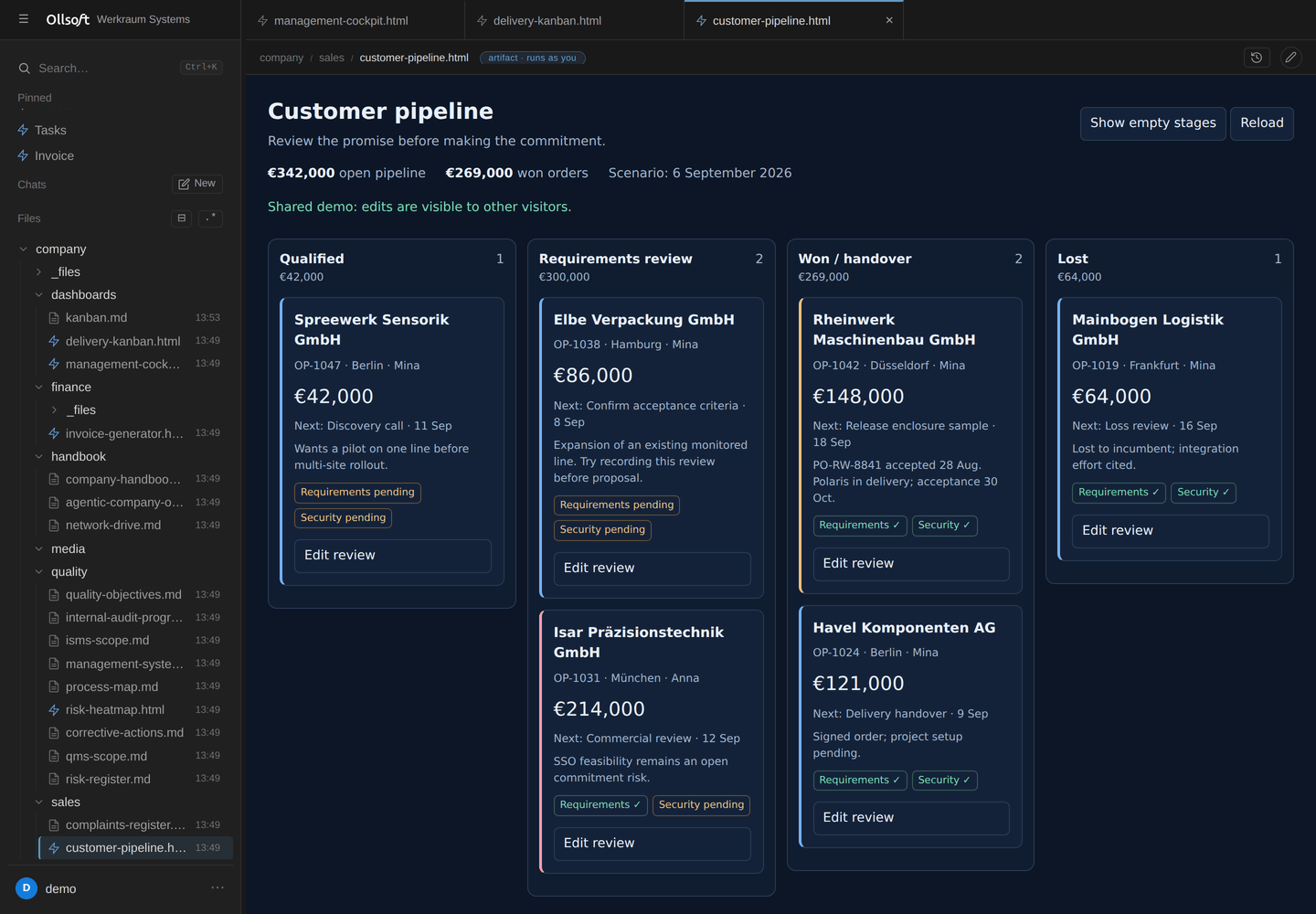The height and width of the screenshot is (914, 1316).
Task: Click the demo user avatar
Action: [27, 887]
